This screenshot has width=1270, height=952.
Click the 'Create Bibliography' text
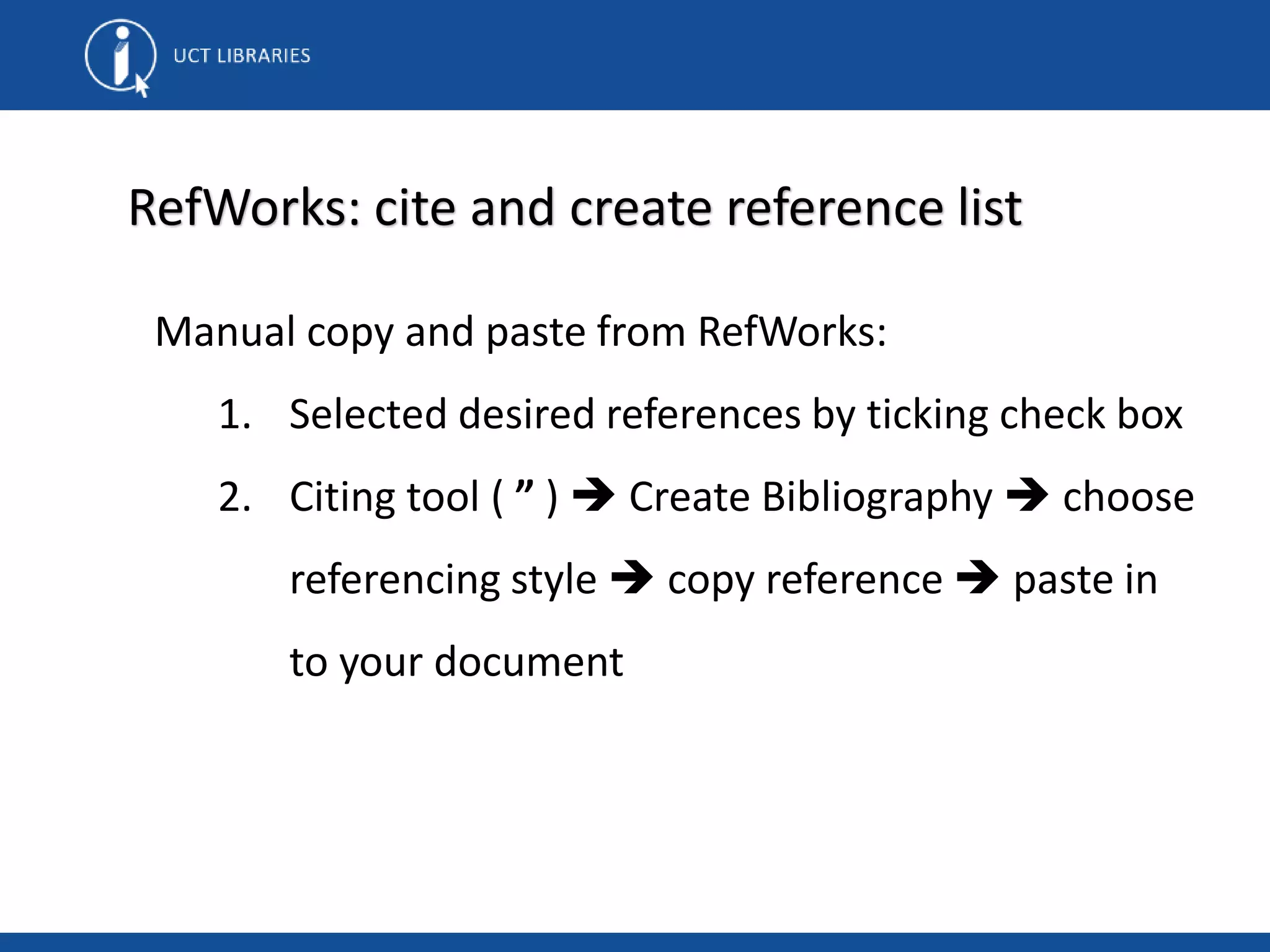pyautogui.click(x=810, y=498)
